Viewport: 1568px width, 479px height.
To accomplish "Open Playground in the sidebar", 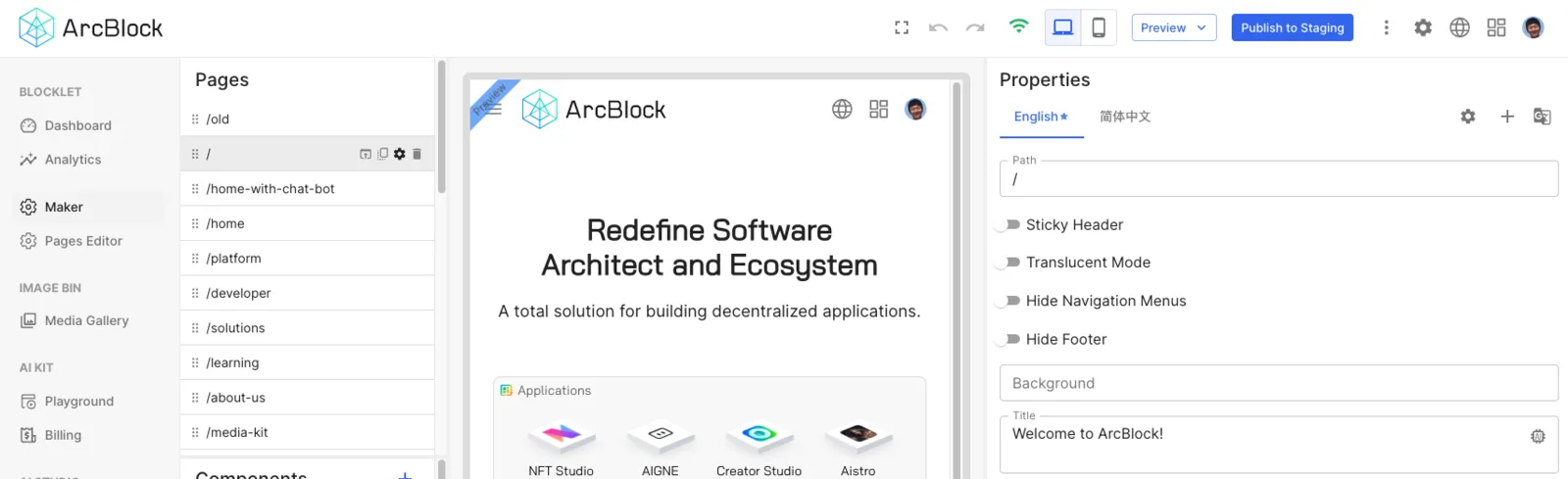I will (x=79, y=402).
